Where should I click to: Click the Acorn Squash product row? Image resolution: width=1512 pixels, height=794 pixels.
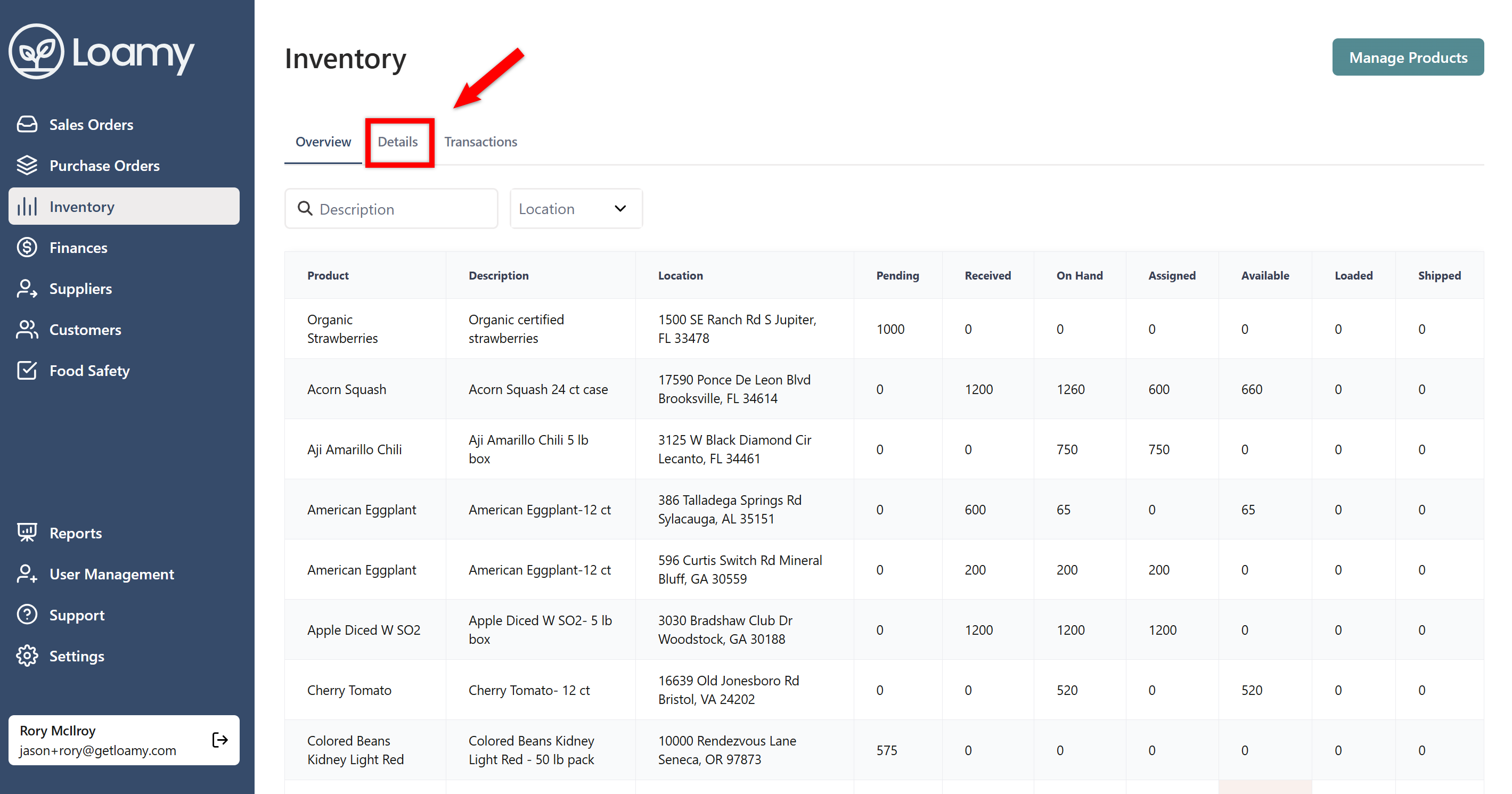click(346, 390)
